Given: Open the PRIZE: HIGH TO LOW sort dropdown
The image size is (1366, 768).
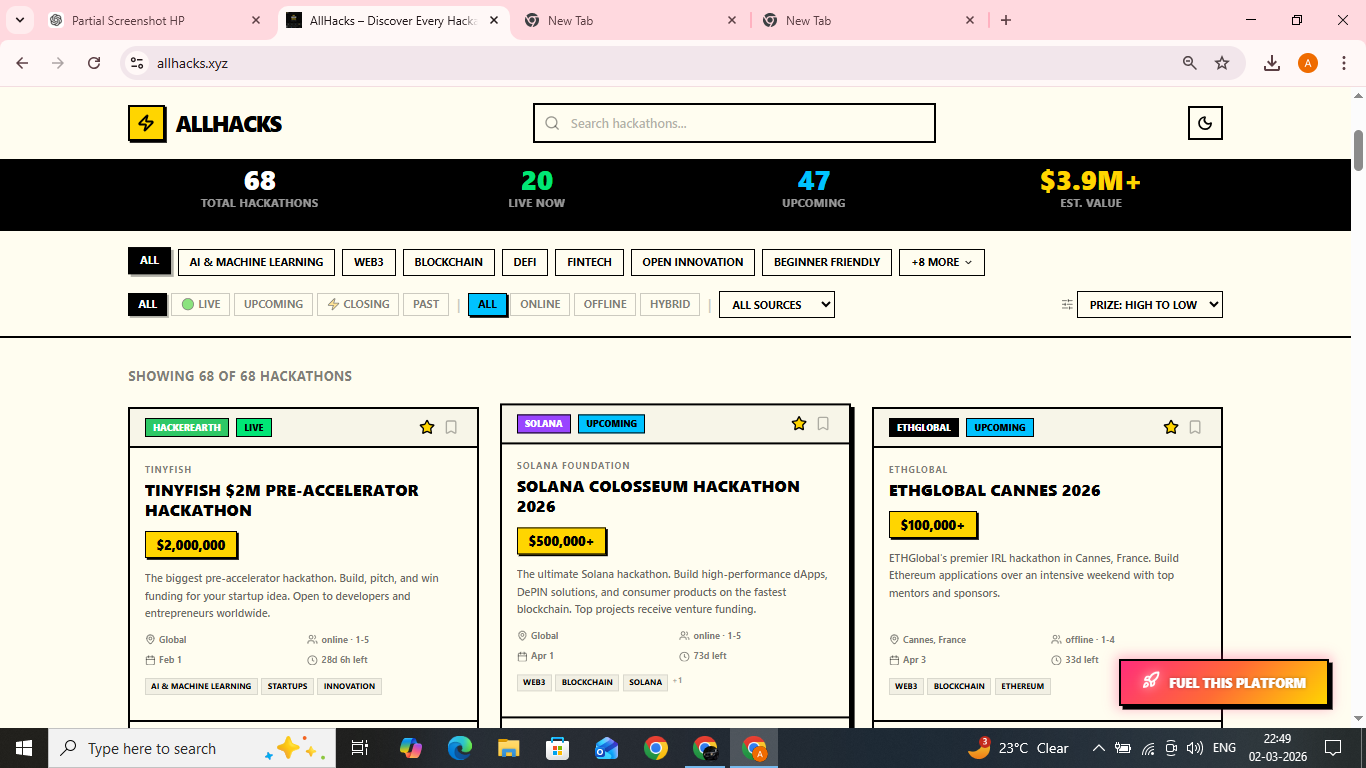Looking at the screenshot, I should click(1149, 304).
